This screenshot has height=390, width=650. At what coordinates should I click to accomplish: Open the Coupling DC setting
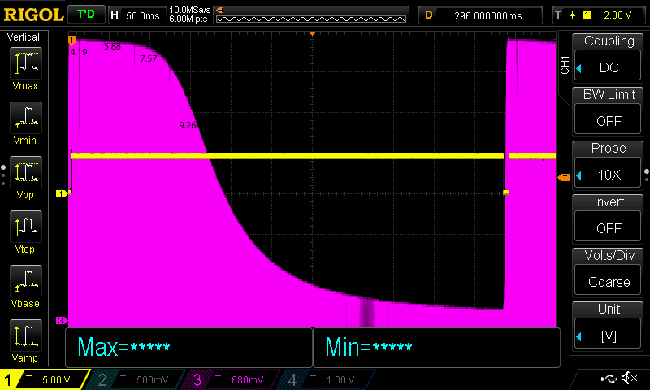click(607, 57)
